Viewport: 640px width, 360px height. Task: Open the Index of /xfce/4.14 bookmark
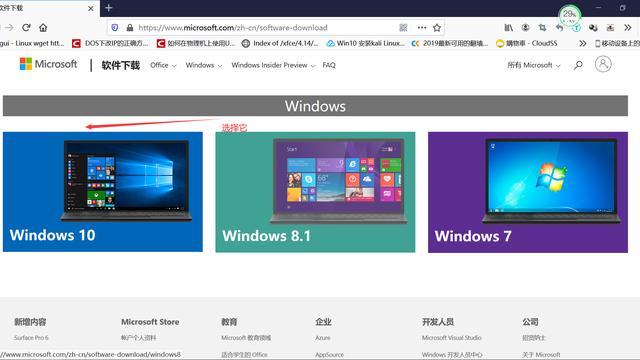280,43
